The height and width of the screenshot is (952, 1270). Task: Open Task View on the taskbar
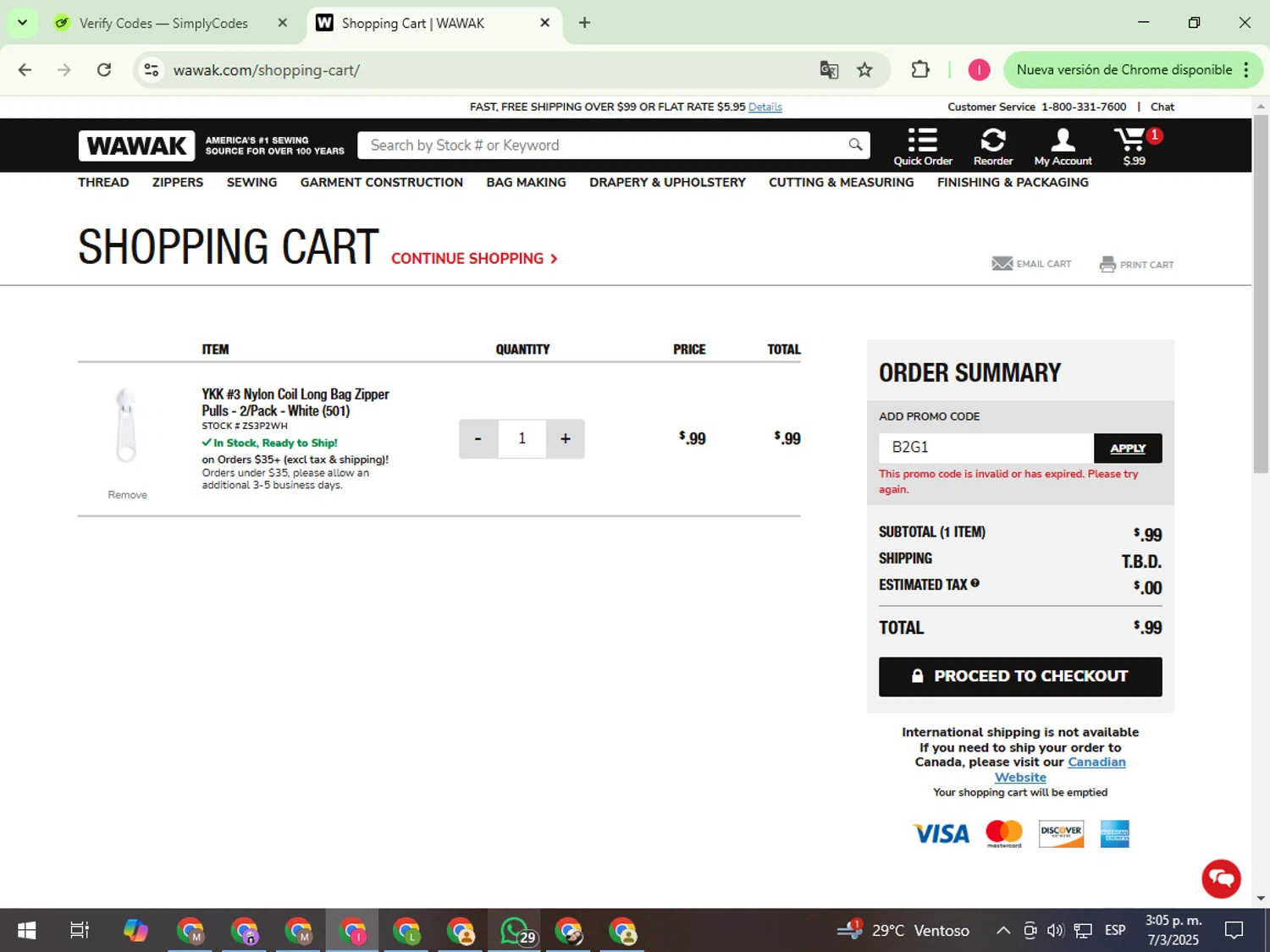80,931
